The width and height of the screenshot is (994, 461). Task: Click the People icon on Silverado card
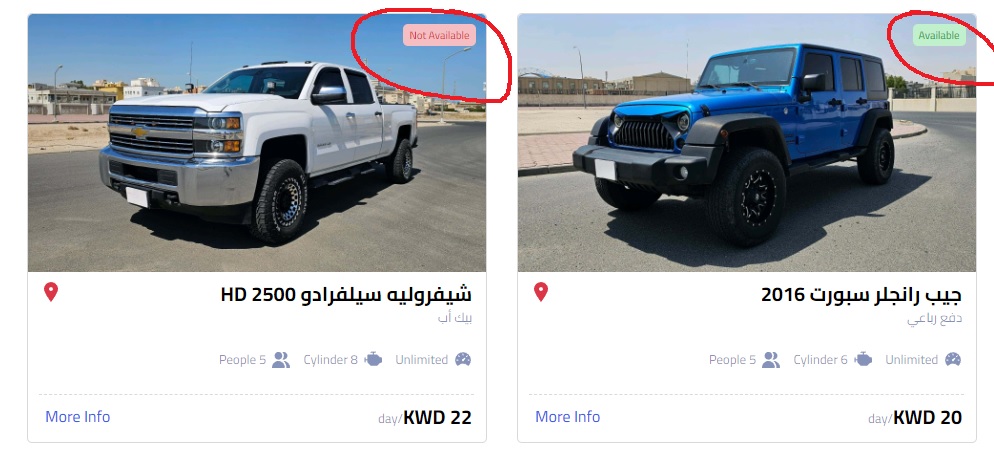click(281, 360)
